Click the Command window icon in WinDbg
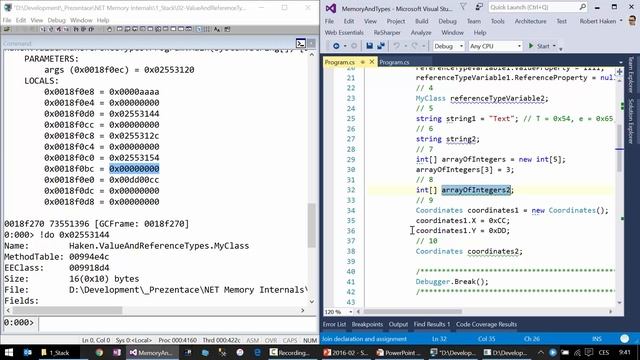Image resolution: width=640 pixels, height=360 pixels. pyautogui.click(x=301, y=43)
